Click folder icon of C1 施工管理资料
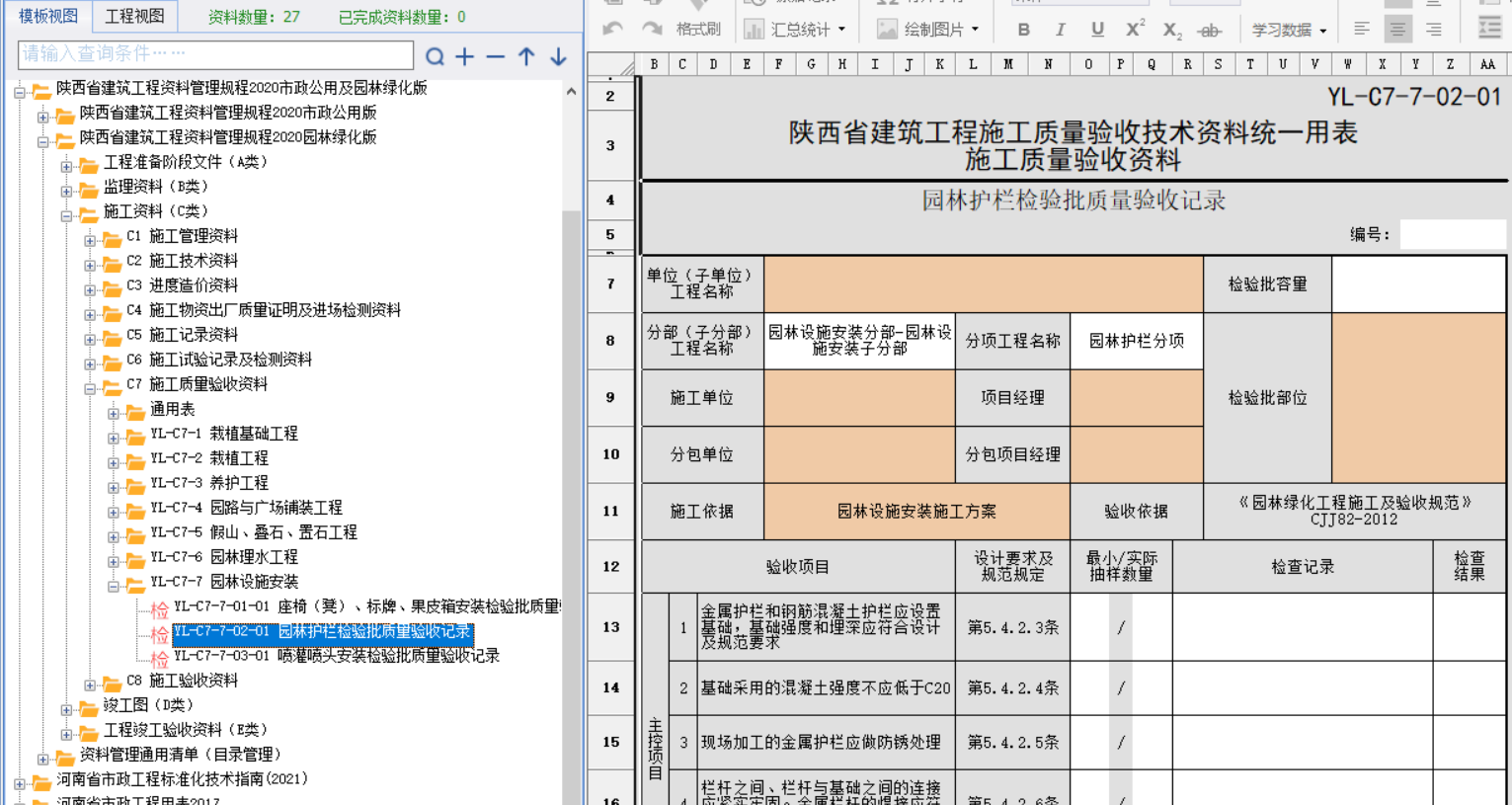Viewport: 1512px width, 805px height. (x=112, y=238)
